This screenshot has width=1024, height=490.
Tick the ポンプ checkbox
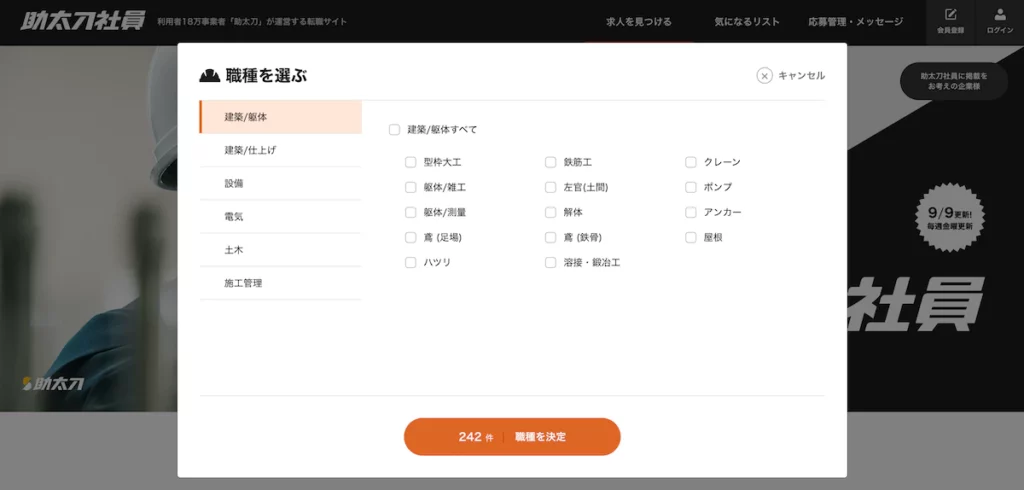pyautogui.click(x=690, y=188)
